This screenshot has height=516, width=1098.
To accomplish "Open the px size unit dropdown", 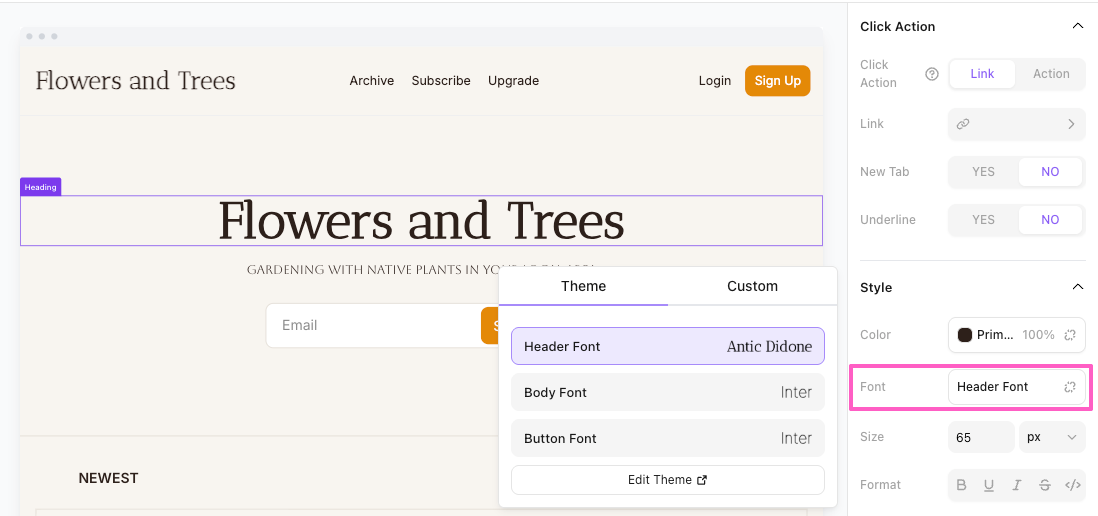I will [1052, 437].
